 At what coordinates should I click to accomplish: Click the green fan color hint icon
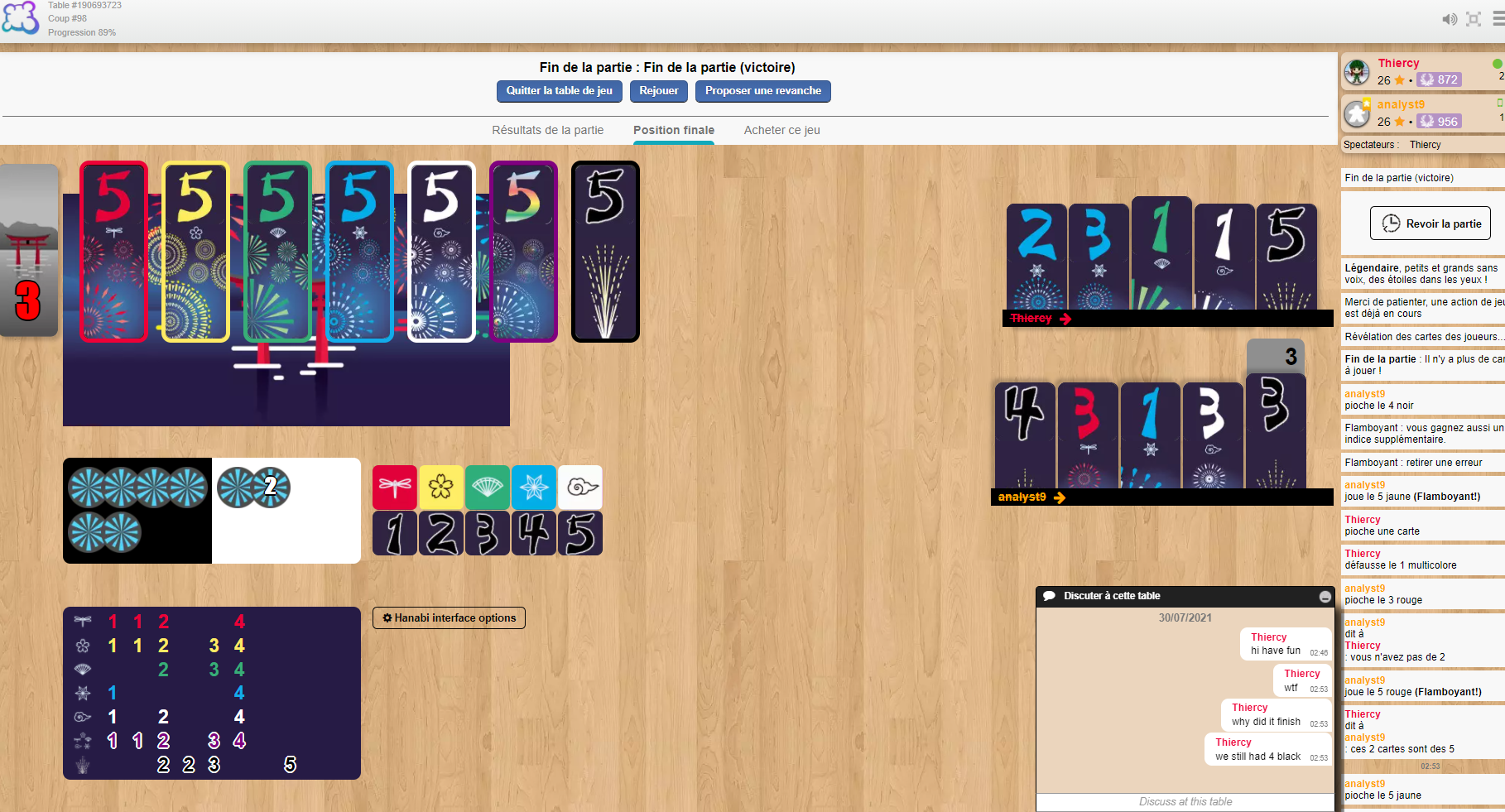488,487
